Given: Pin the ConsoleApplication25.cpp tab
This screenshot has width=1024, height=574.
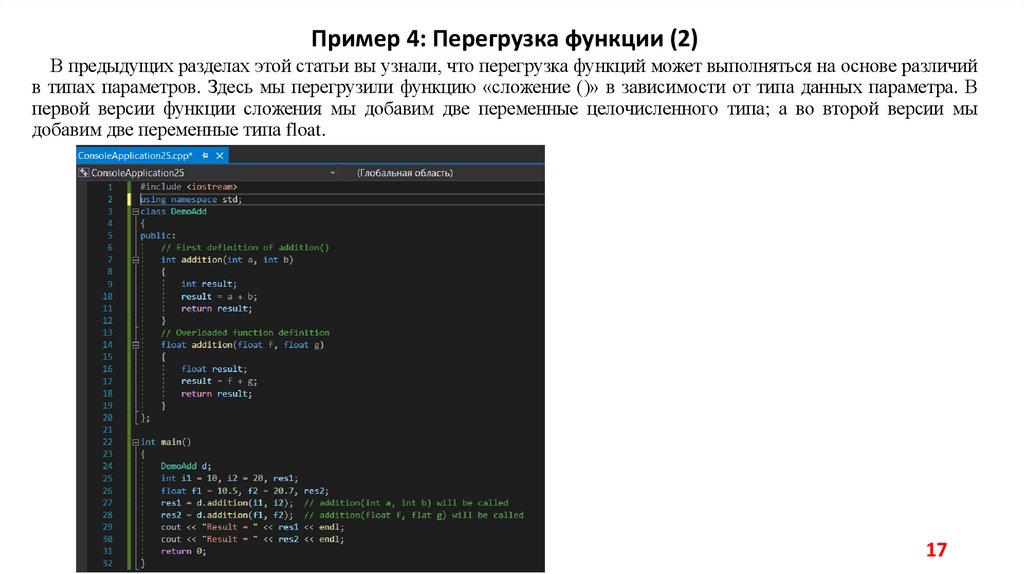Looking at the screenshot, I should (205, 155).
